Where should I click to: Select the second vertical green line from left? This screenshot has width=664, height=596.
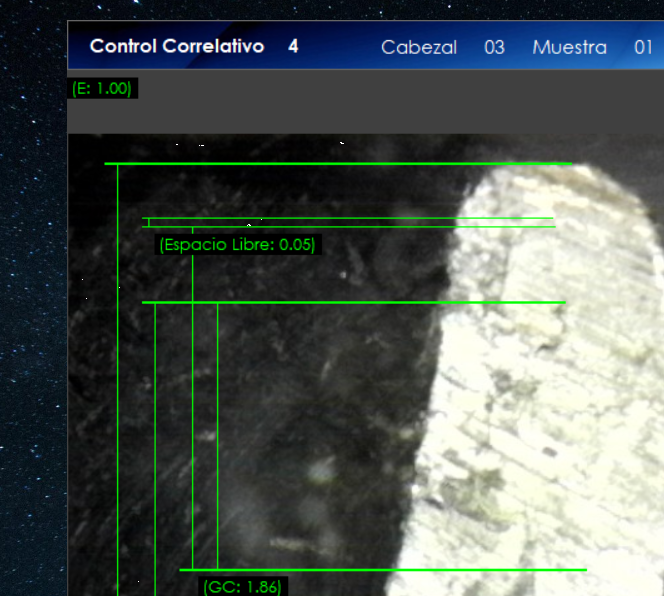tap(155, 450)
